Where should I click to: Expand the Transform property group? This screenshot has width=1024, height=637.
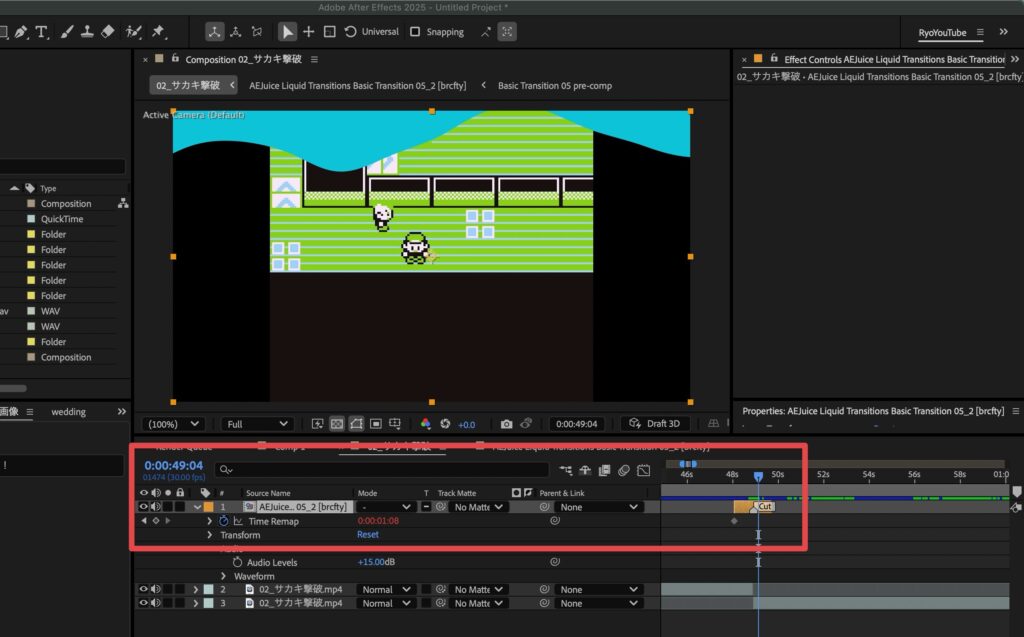210,535
